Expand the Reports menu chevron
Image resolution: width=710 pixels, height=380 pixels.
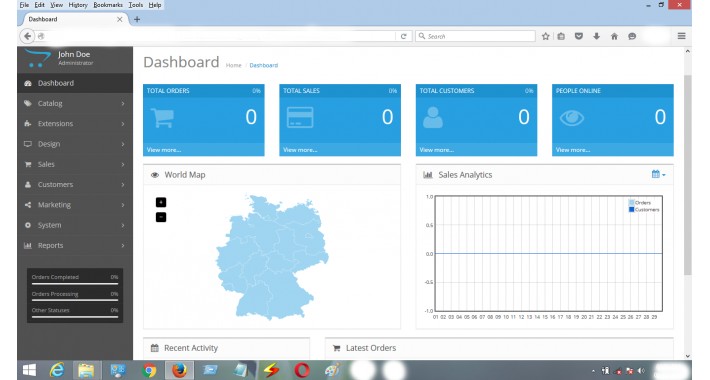point(123,245)
